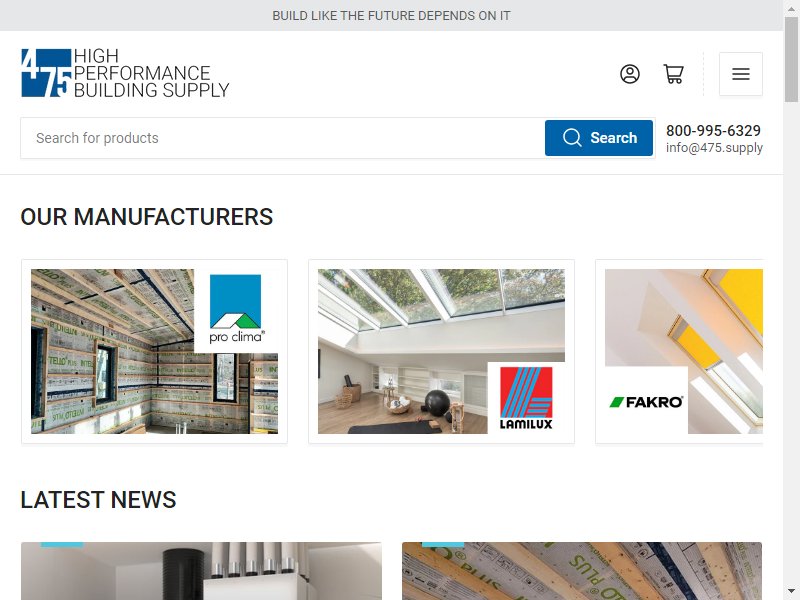Click the FAKRO logo
Screen dimensions: 800x600
coord(646,402)
